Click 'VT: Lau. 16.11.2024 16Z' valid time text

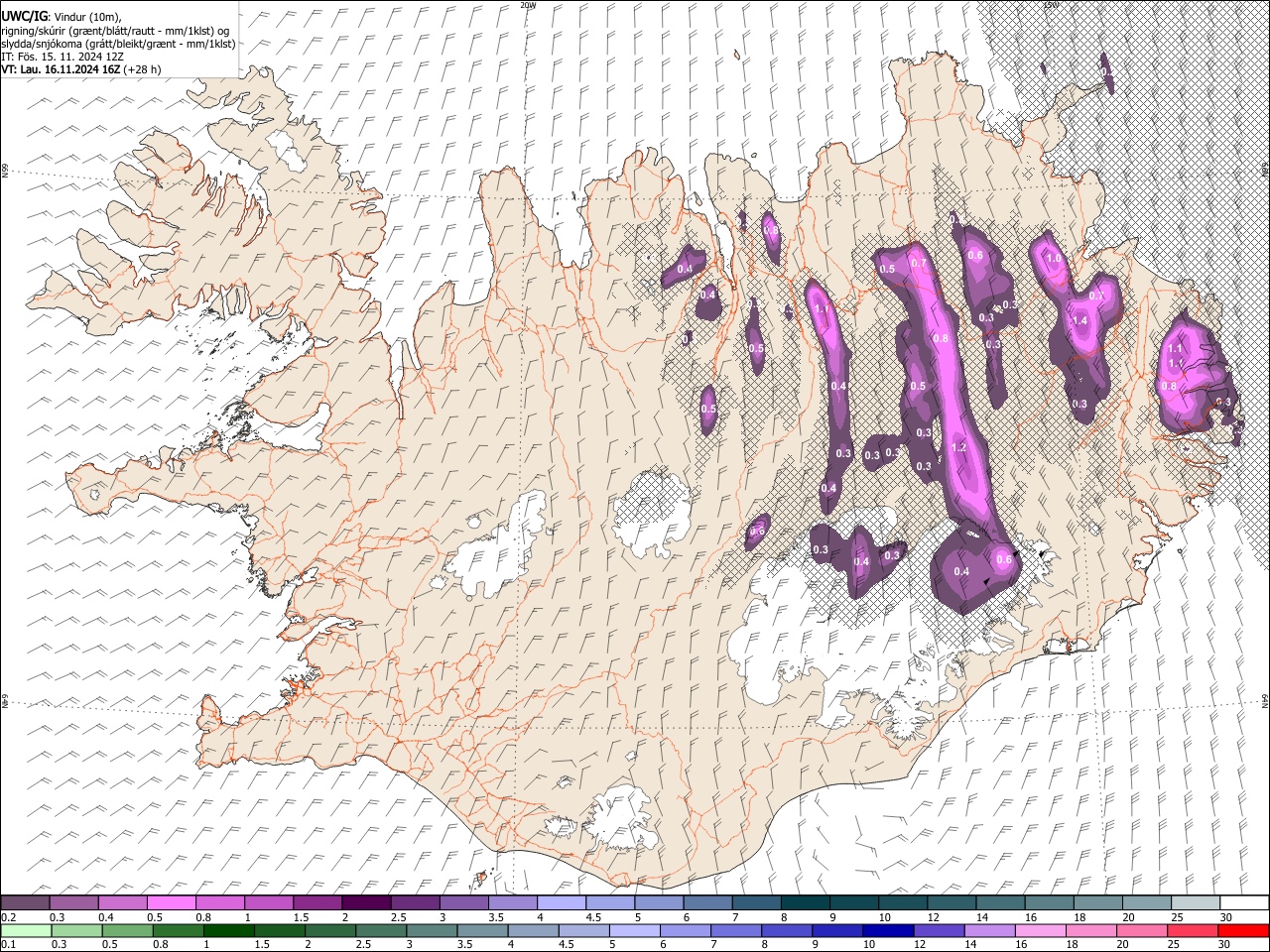click(x=61, y=70)
